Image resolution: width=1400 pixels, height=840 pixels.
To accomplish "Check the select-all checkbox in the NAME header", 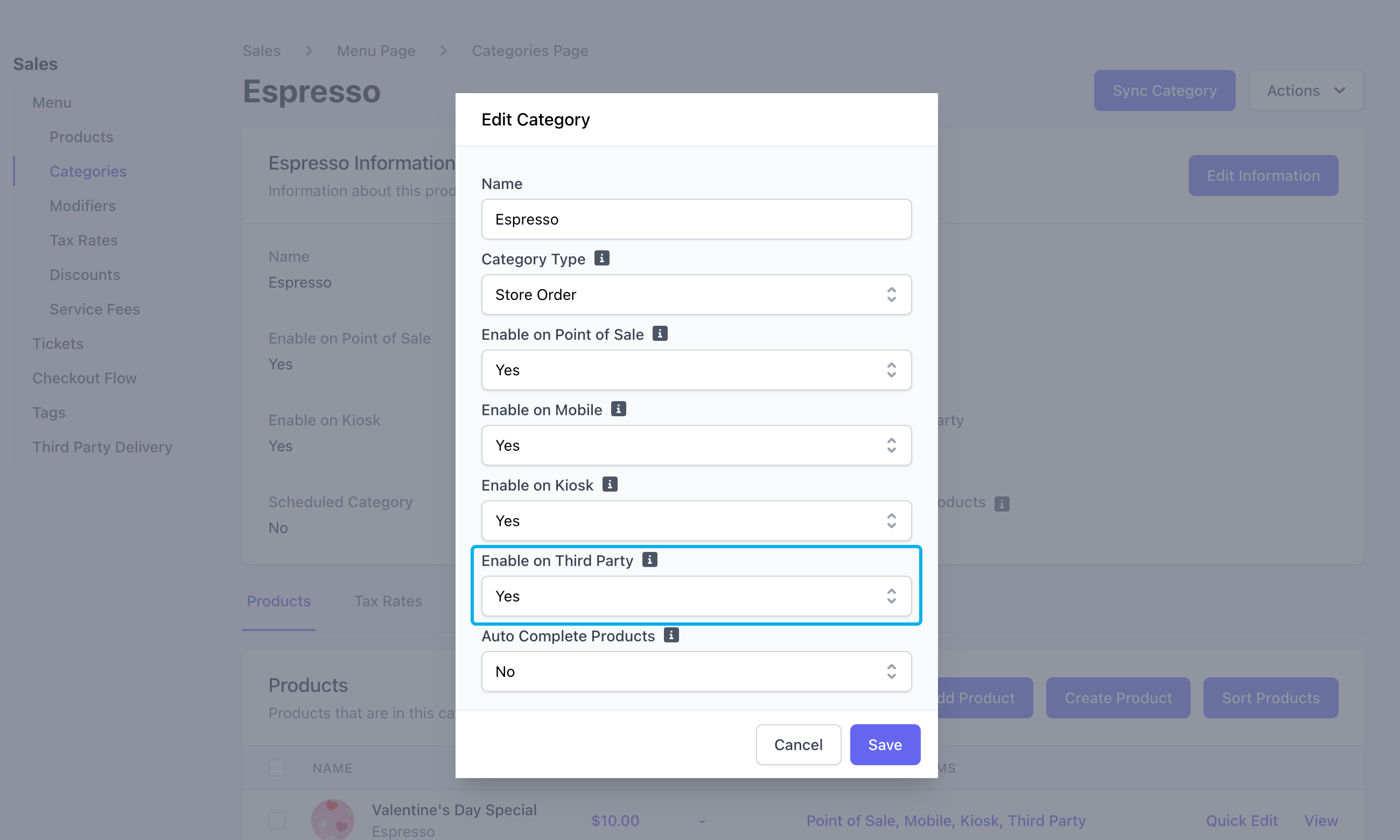I will pyautogui.click(x=277, y=767).
